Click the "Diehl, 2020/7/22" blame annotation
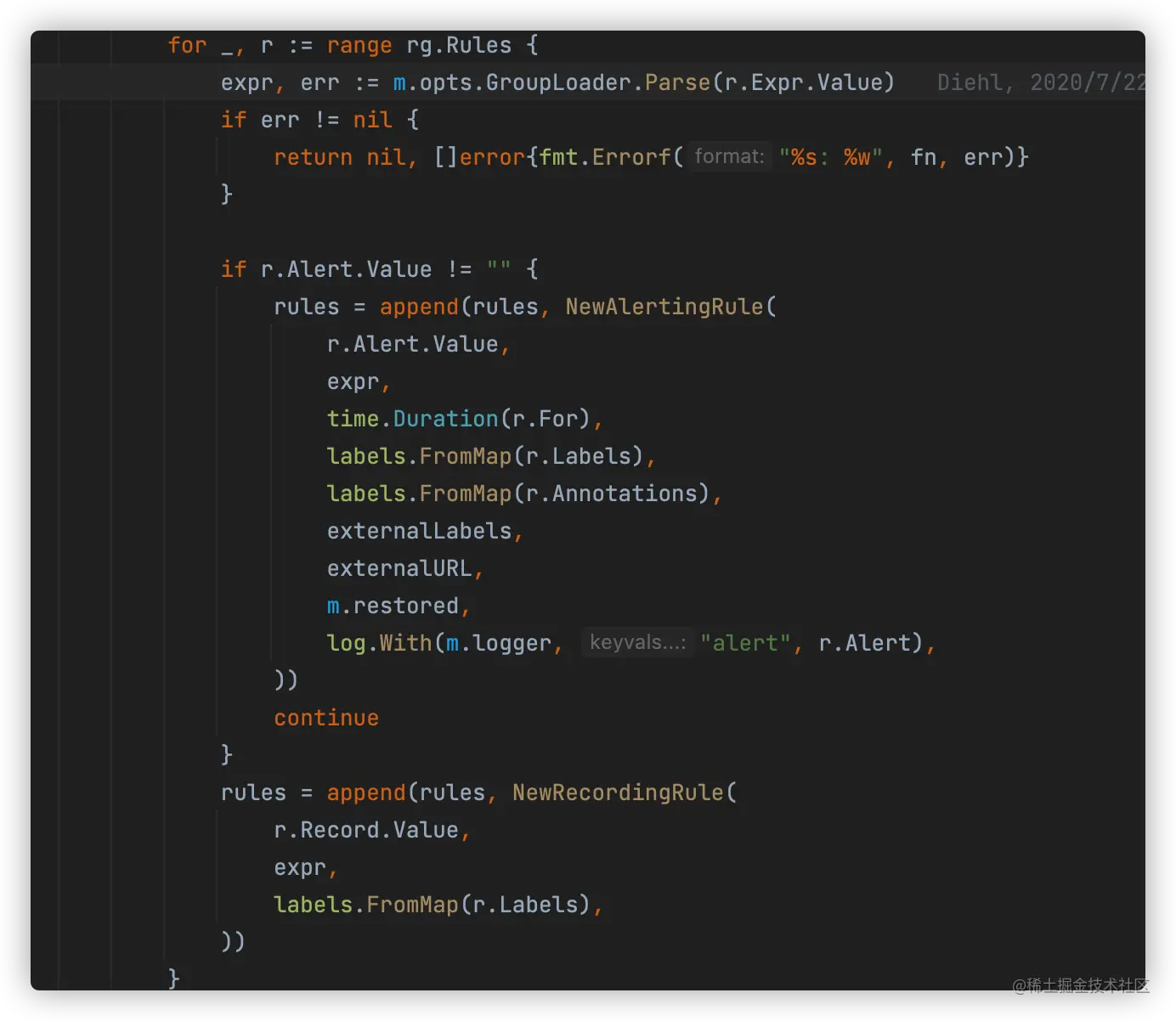This screenshot has width=1176, height=1021. click(x=1041, y=83)
